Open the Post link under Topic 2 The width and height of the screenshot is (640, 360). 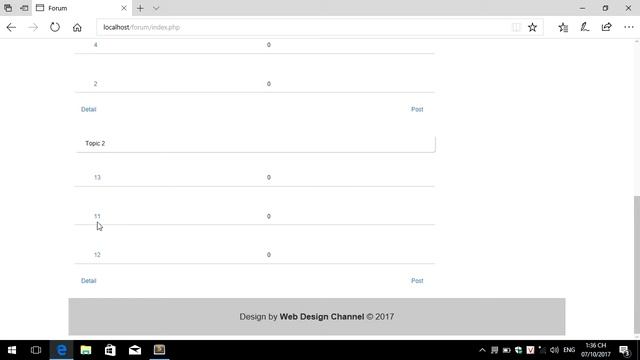(417, 280)
